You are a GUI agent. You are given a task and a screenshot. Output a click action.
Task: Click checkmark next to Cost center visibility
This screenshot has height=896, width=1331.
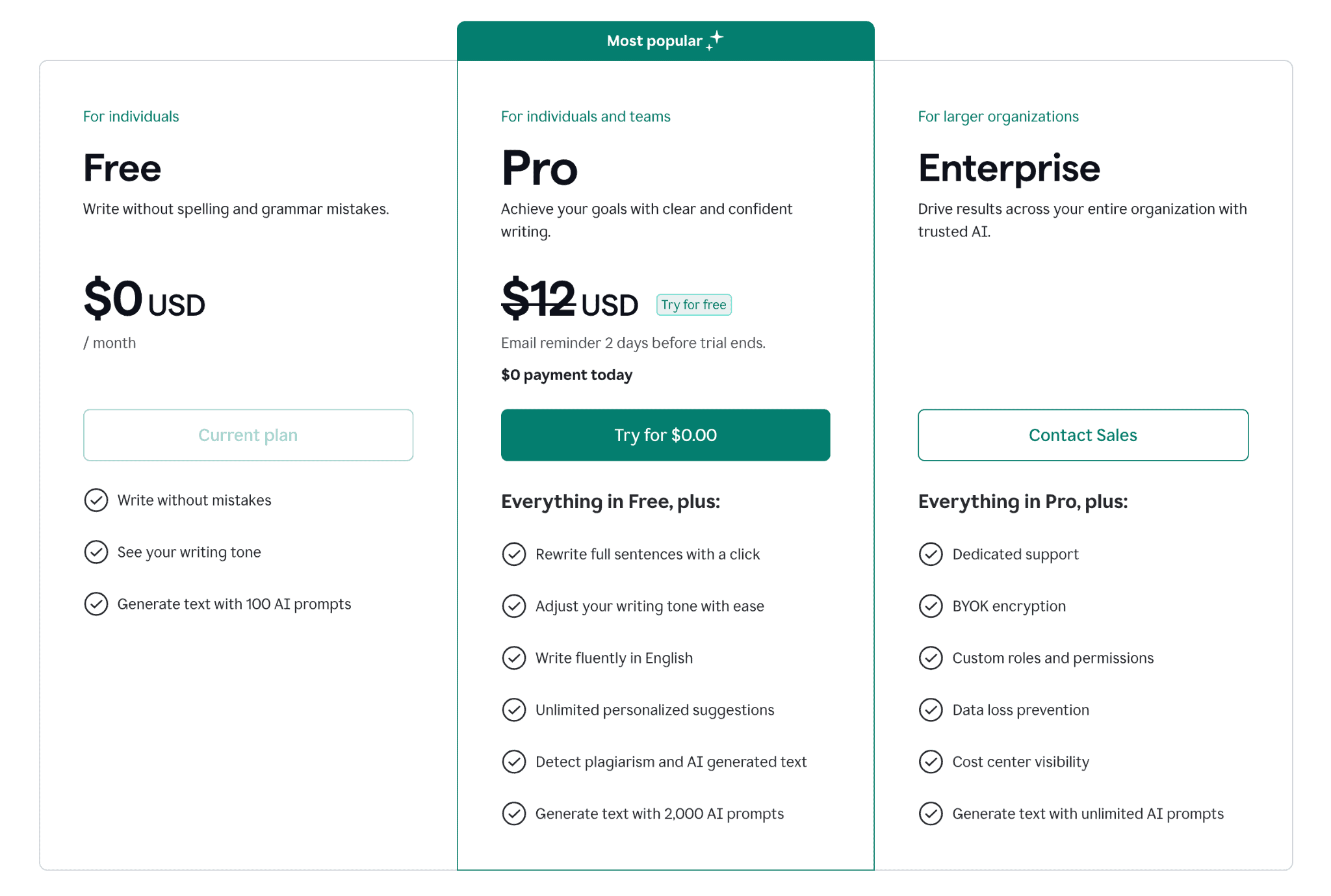[x=931, y=762]
